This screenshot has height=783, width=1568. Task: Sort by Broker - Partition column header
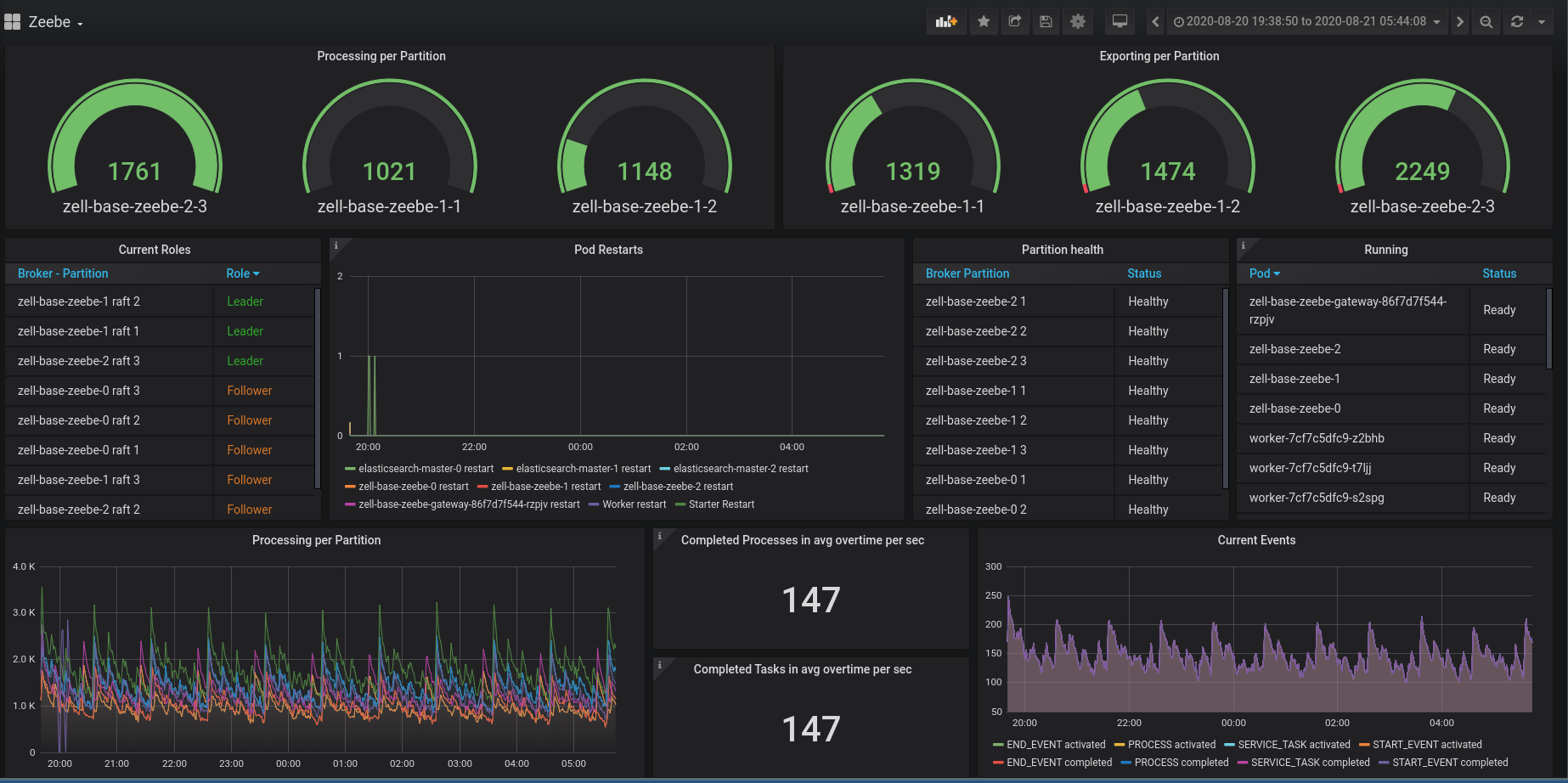pos(63,273)
